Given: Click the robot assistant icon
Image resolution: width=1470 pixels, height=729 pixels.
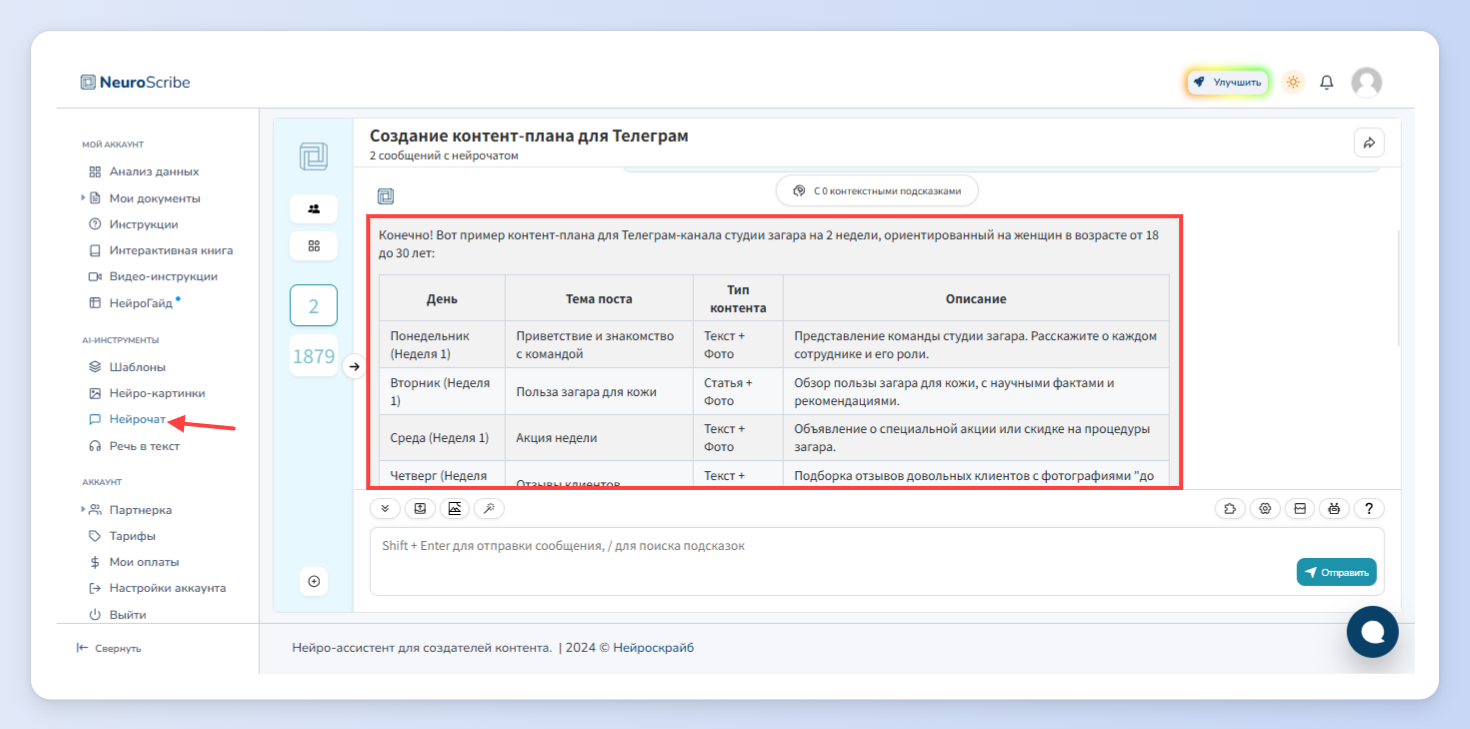Looking at the screenshot, I should pyautogui.click(x=1334, y=509).
